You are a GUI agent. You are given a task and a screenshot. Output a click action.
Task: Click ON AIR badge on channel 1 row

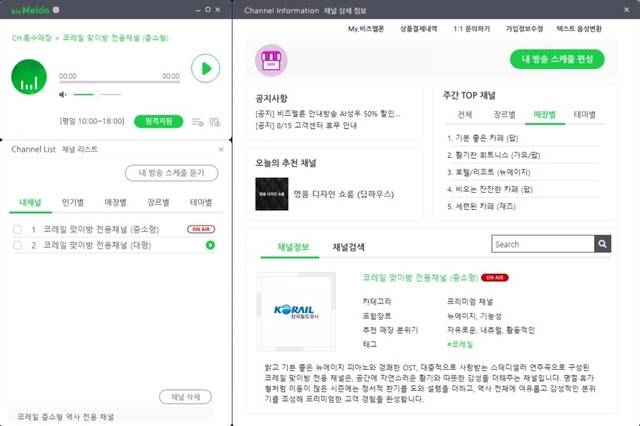point(201,229)
